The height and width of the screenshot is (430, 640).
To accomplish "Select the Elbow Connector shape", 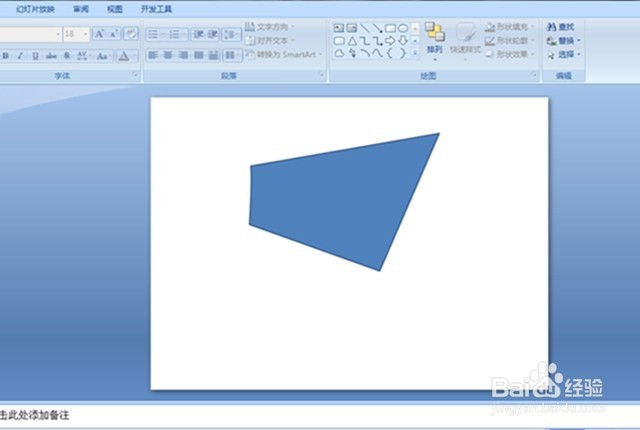I will pyautogui.click(x=364, y=41).
